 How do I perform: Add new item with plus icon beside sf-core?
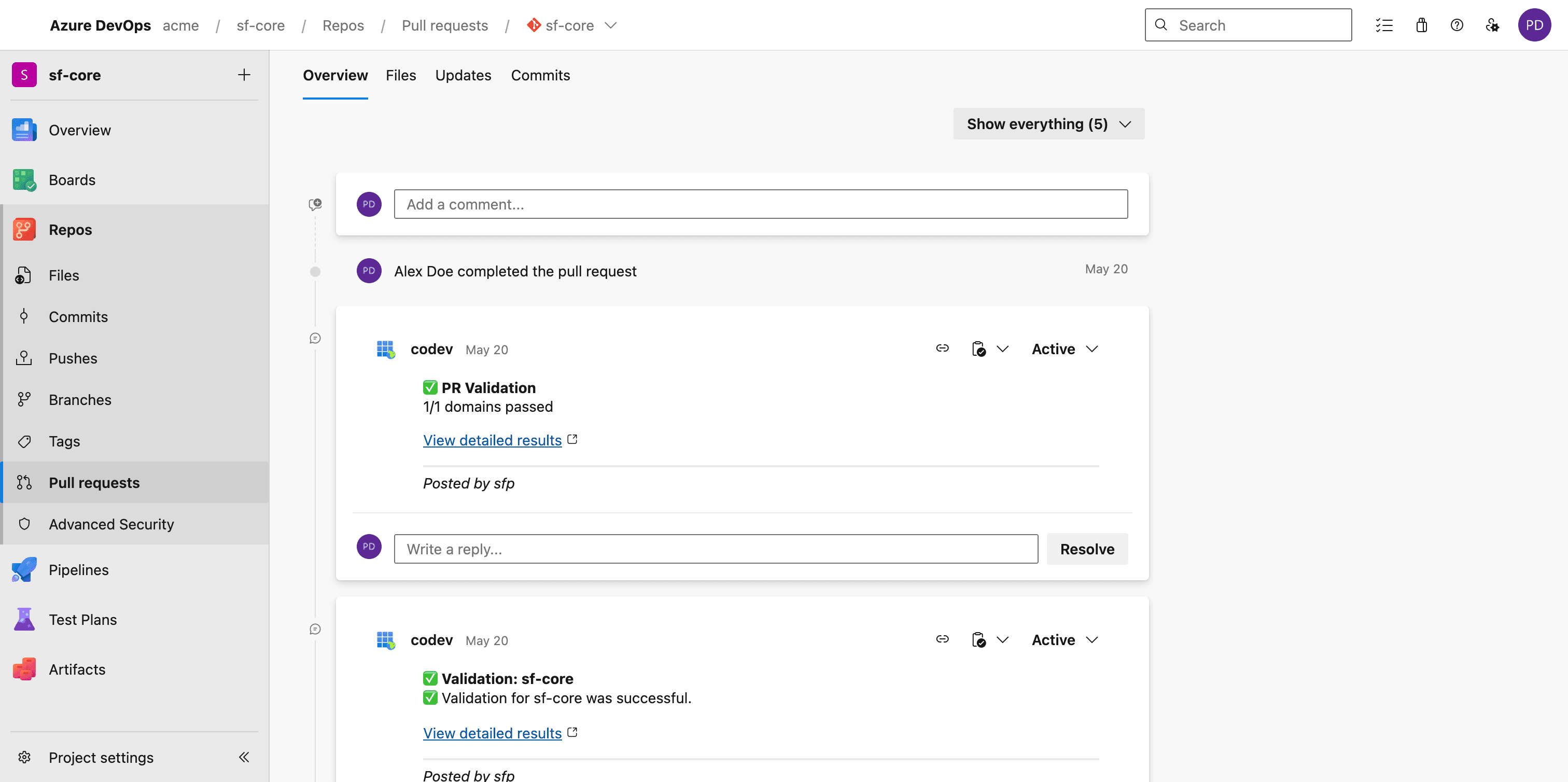(x=244, y=75)
